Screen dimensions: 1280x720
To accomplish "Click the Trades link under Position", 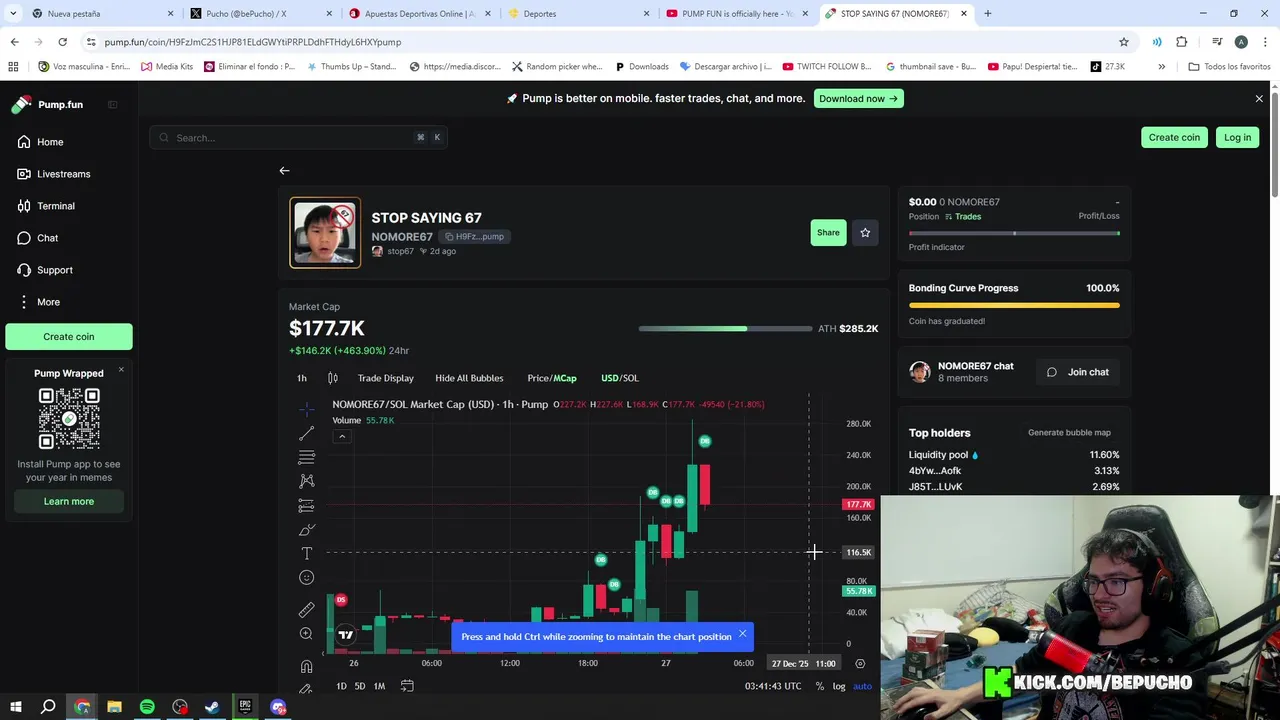I will tap(963, 216).
